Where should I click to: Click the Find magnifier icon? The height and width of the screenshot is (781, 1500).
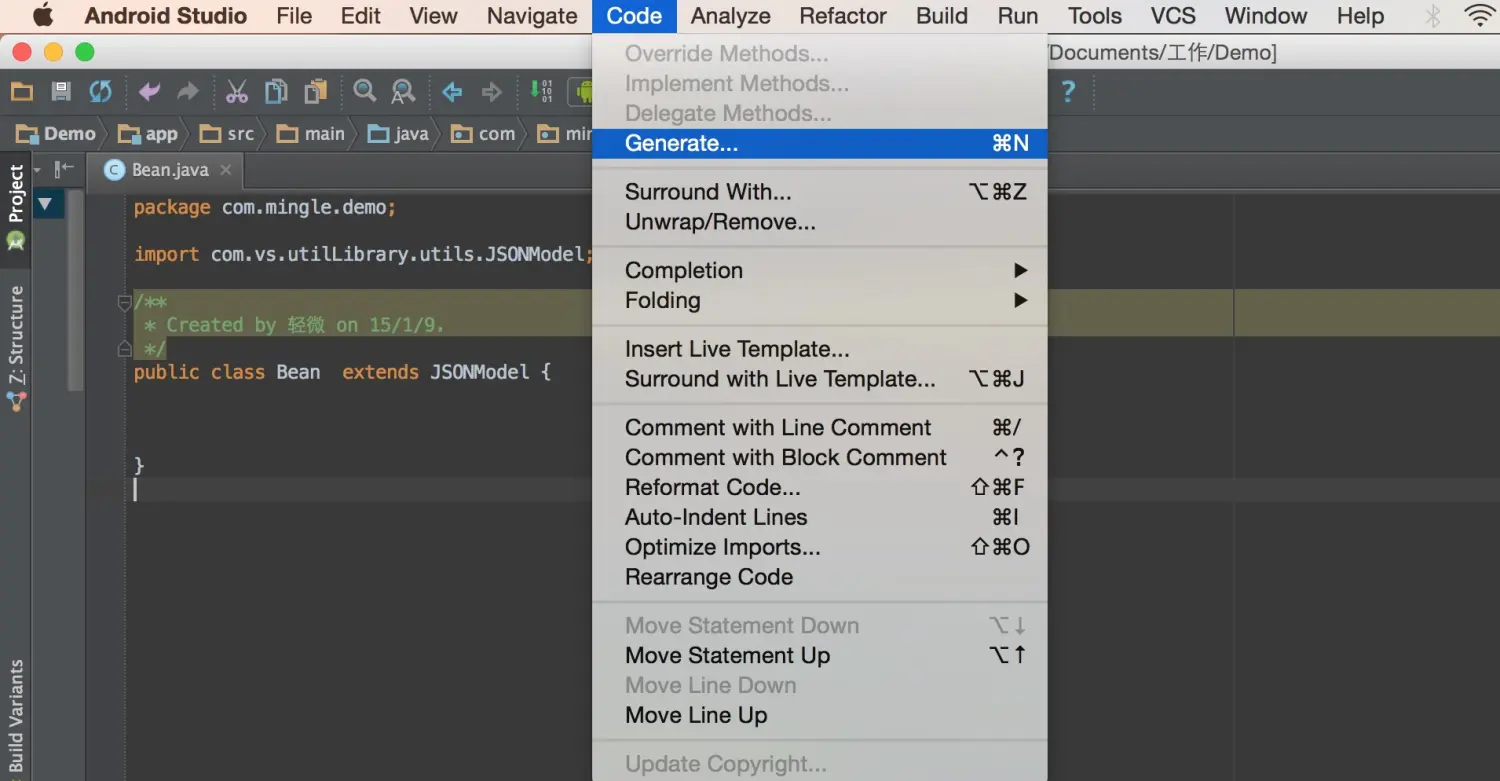(x=364, y=92)
